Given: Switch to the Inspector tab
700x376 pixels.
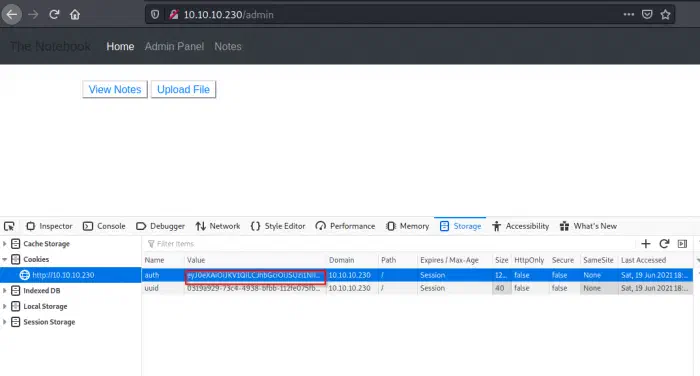Looking at the screenshot, I should click(x=49, y=226).
